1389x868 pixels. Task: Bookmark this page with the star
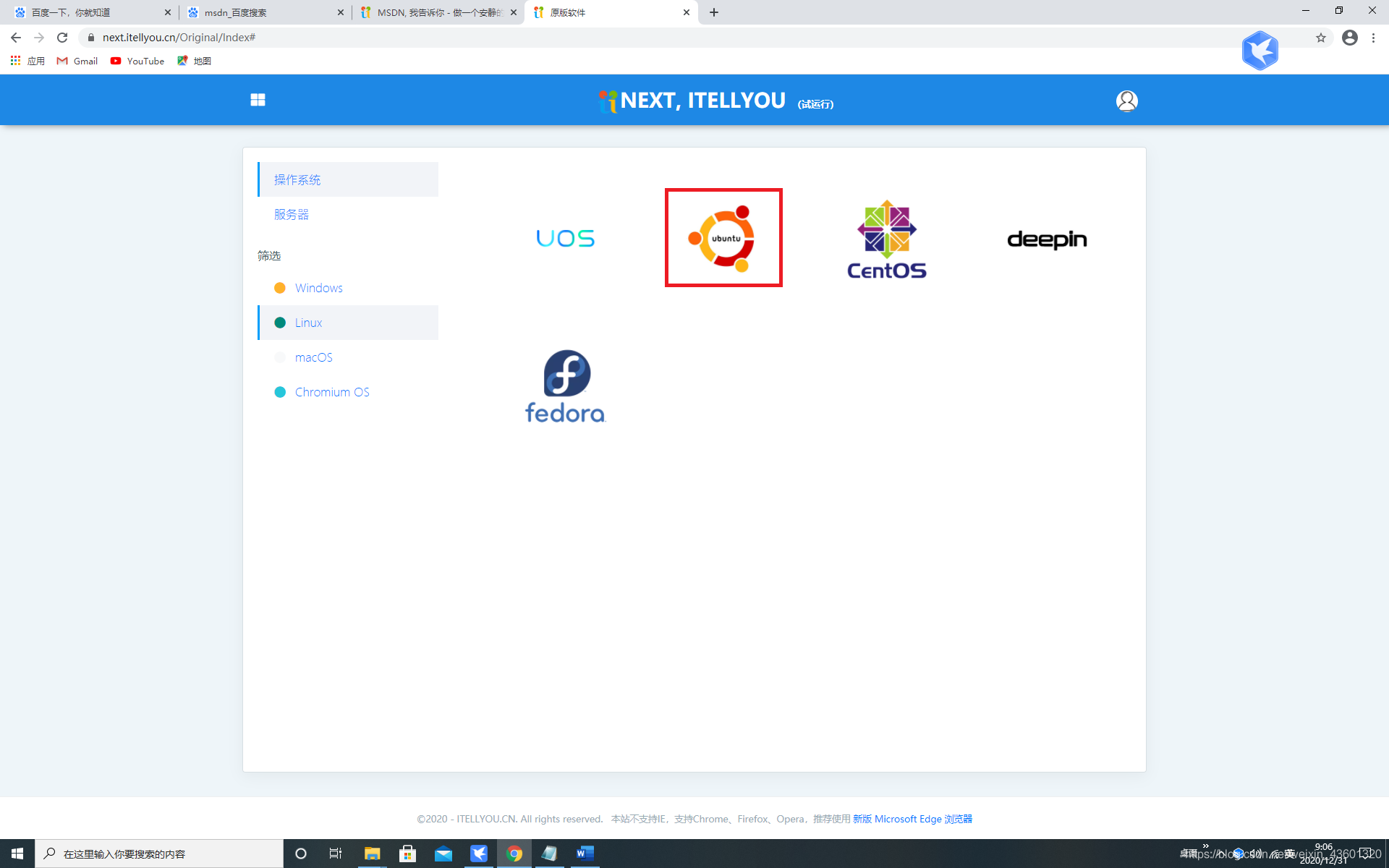(x=1321, y=38)
